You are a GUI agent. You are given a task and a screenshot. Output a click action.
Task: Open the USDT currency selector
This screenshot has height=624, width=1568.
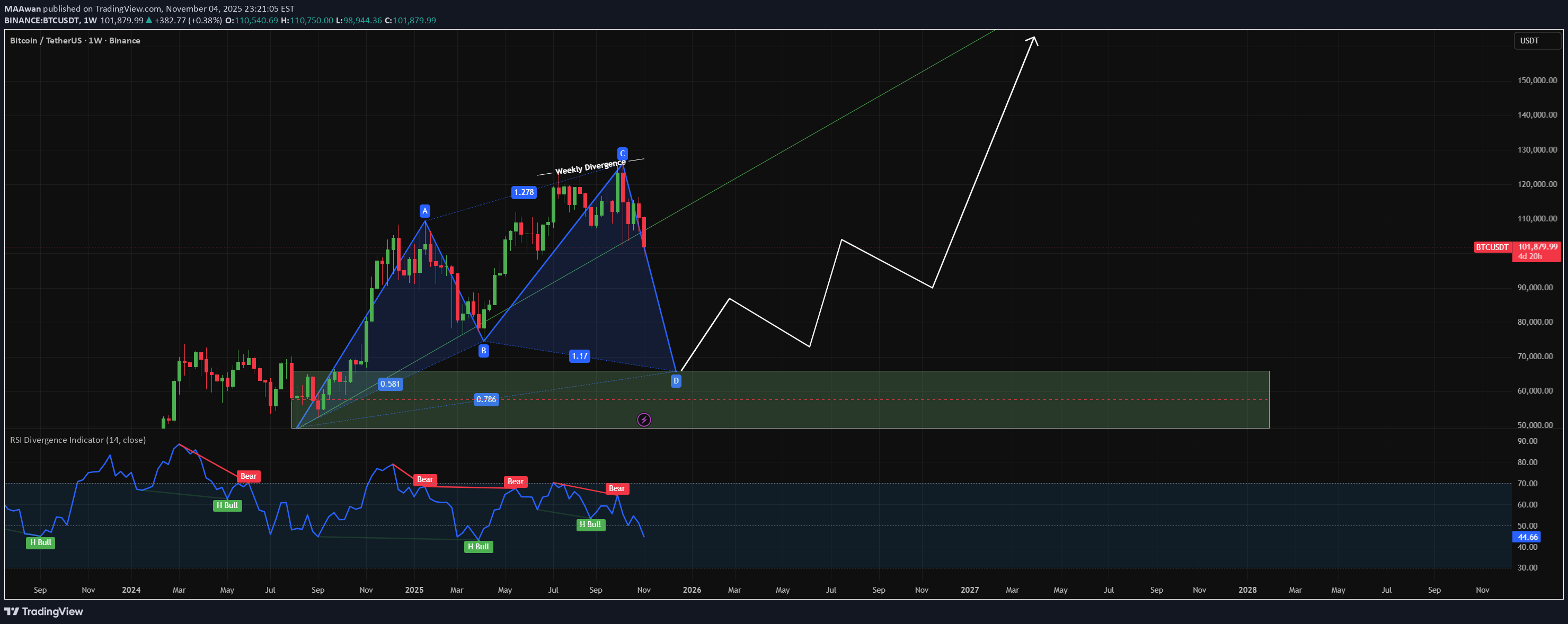coord(1536,40)
